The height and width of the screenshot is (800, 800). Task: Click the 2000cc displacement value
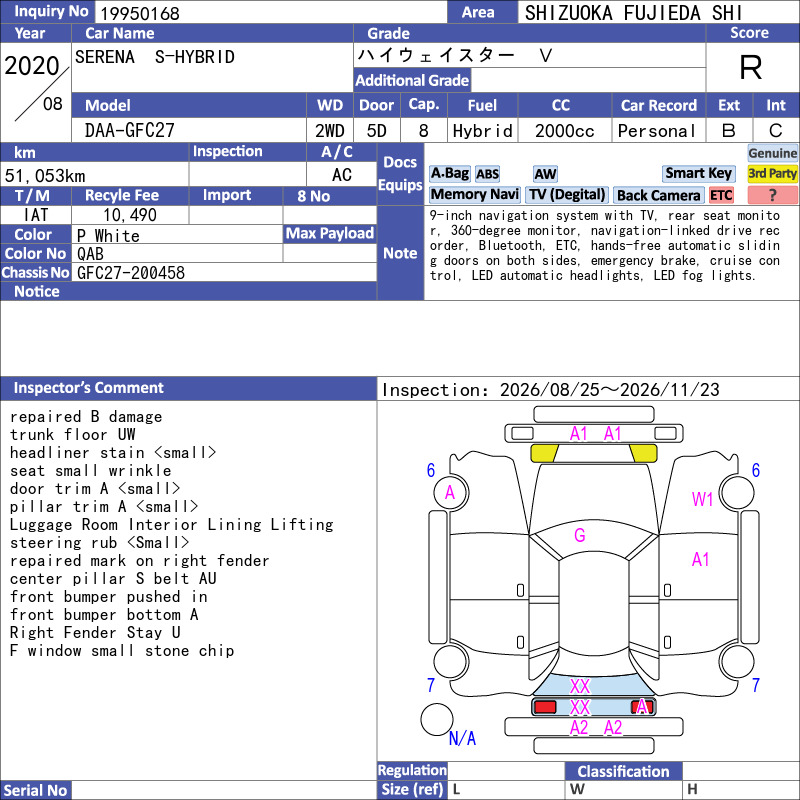pos(564,131)
